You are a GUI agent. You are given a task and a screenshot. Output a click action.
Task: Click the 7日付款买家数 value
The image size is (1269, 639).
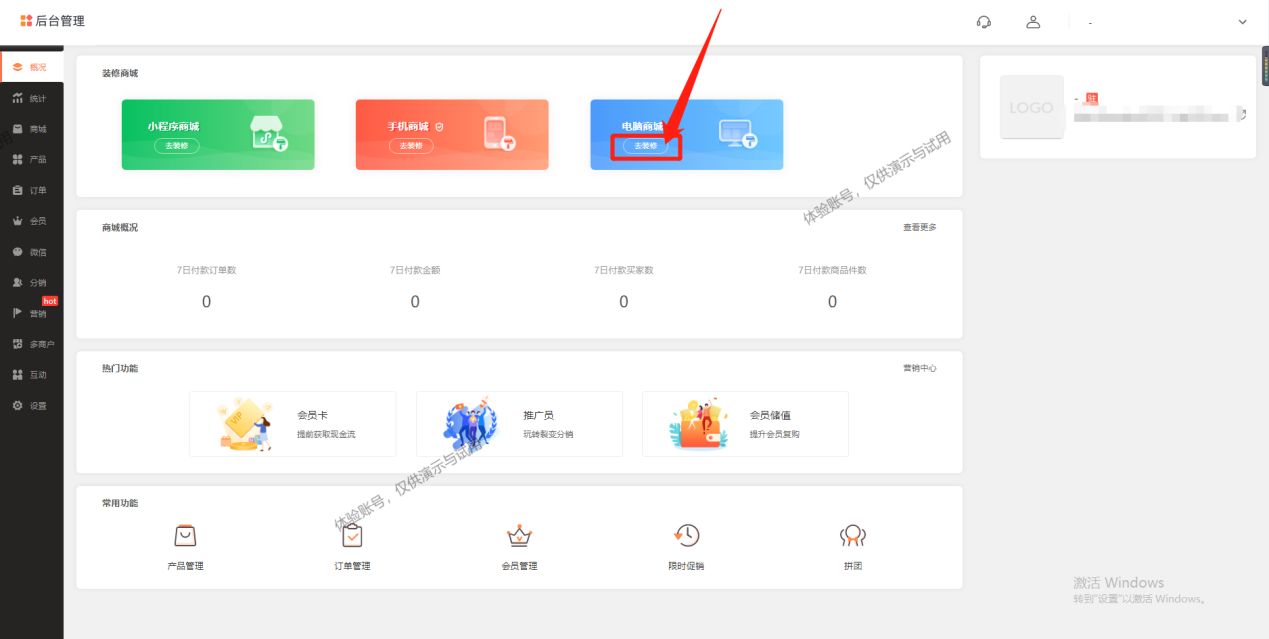(x=624, y=302)
